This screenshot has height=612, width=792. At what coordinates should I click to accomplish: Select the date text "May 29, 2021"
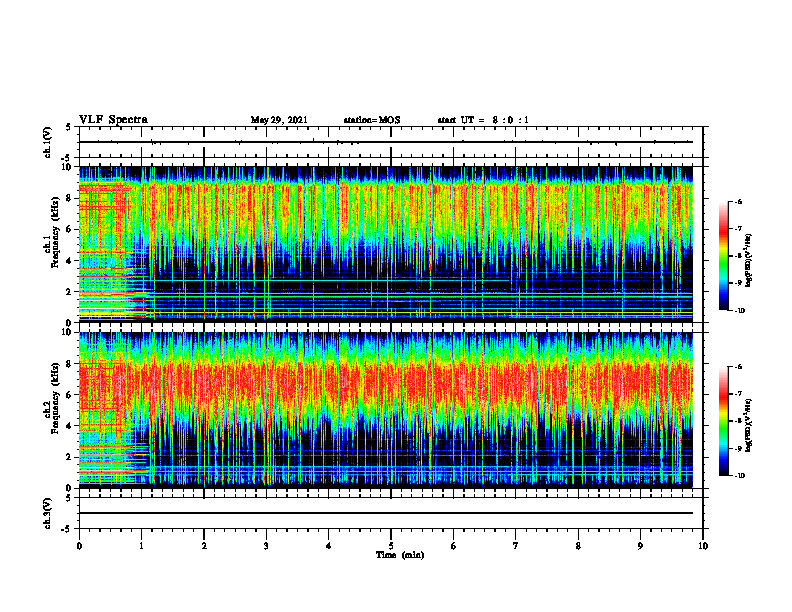click(279, 120)
